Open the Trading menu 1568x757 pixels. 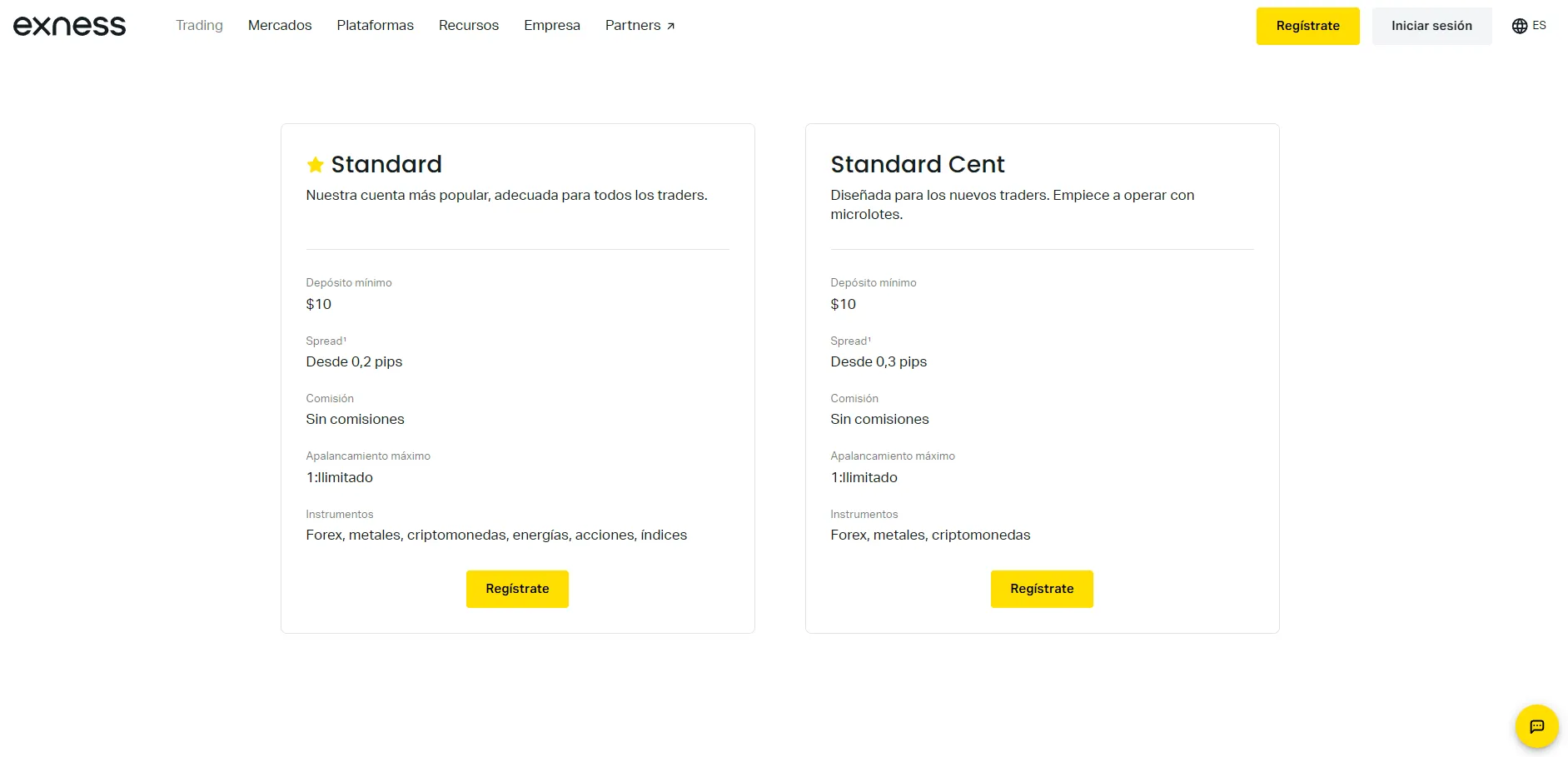click(x=199, y=26)
